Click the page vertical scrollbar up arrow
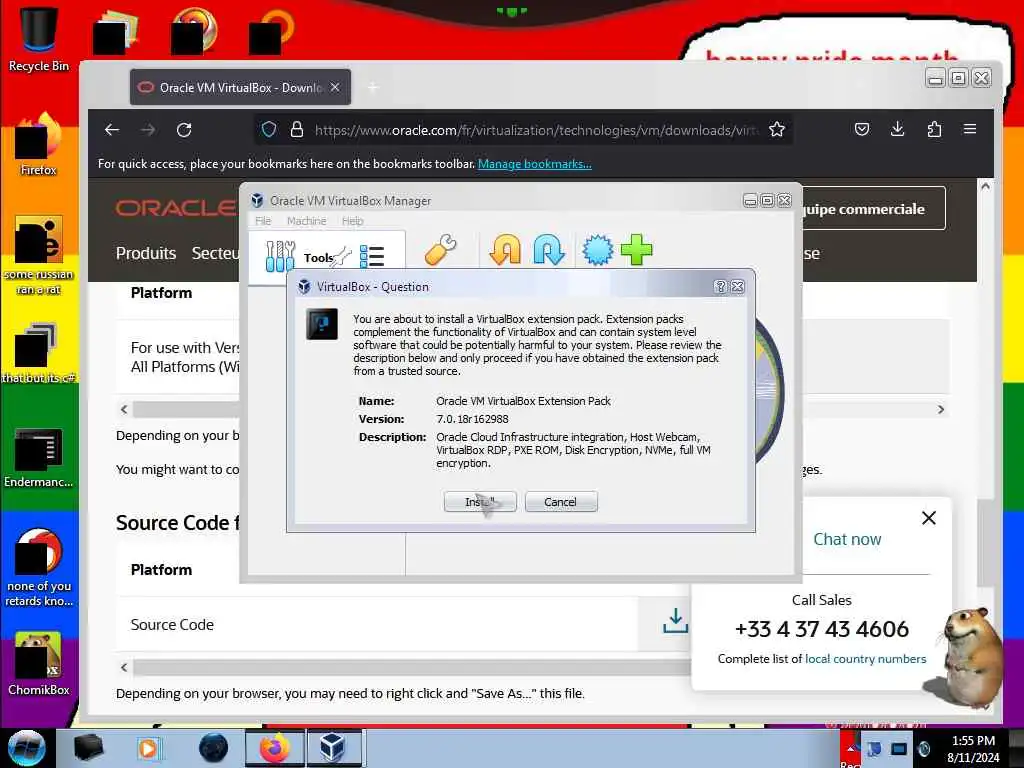 click(985, 186)
